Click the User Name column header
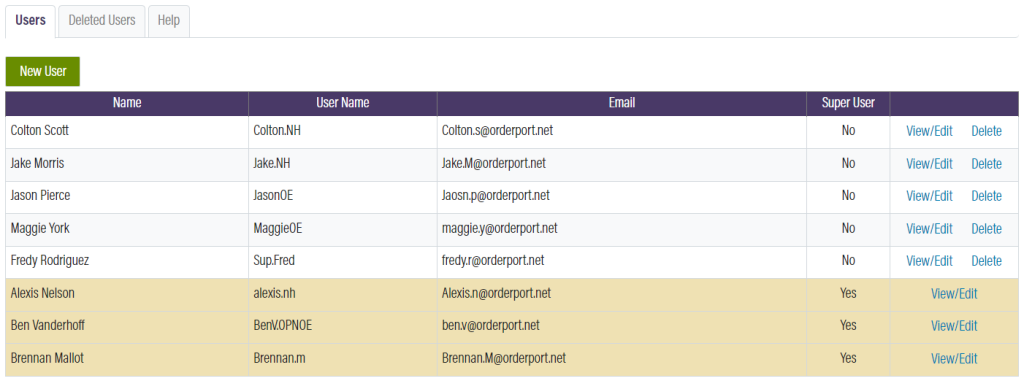This screenshot has width=1024, height=381. pyautogui.click(x=342, y=103)
